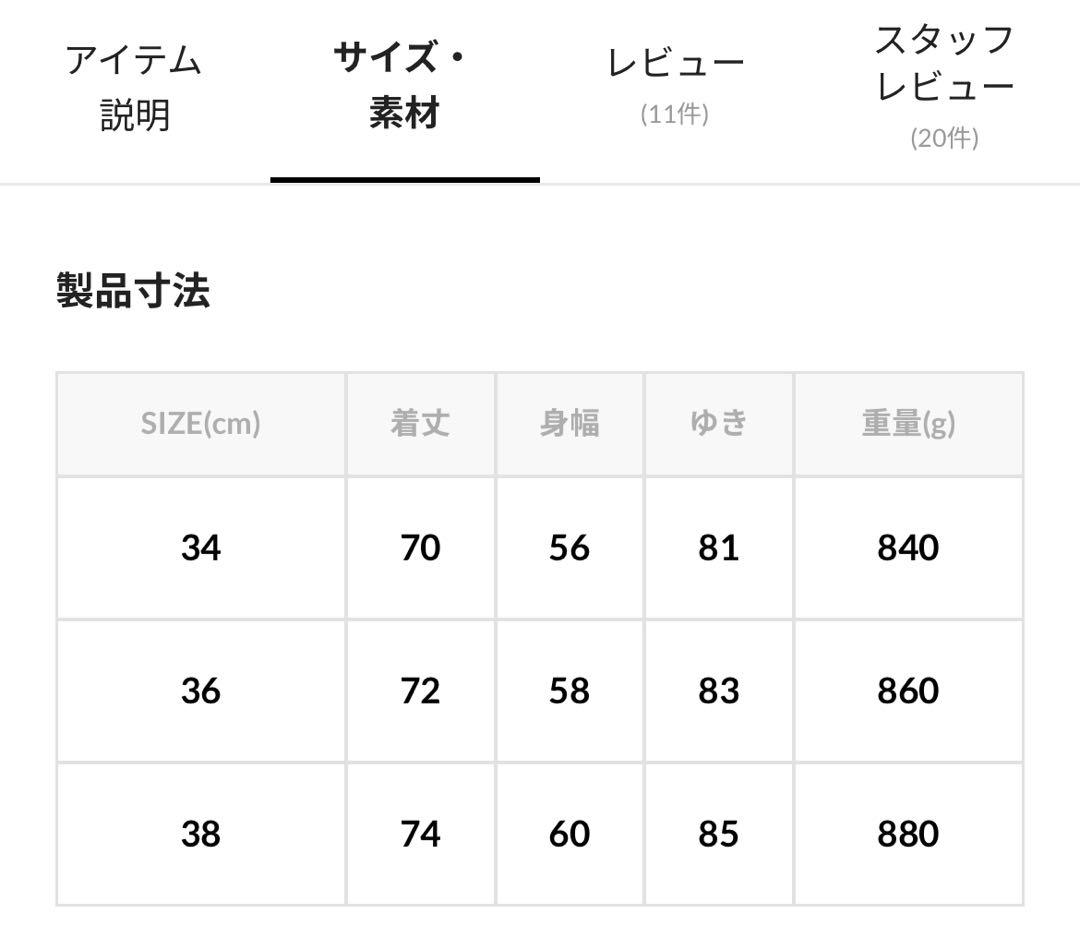This screenshot has height=950, width=1080.
Task: Click the 85 ゆき value for size 38
Action: (x=718, y=833)
